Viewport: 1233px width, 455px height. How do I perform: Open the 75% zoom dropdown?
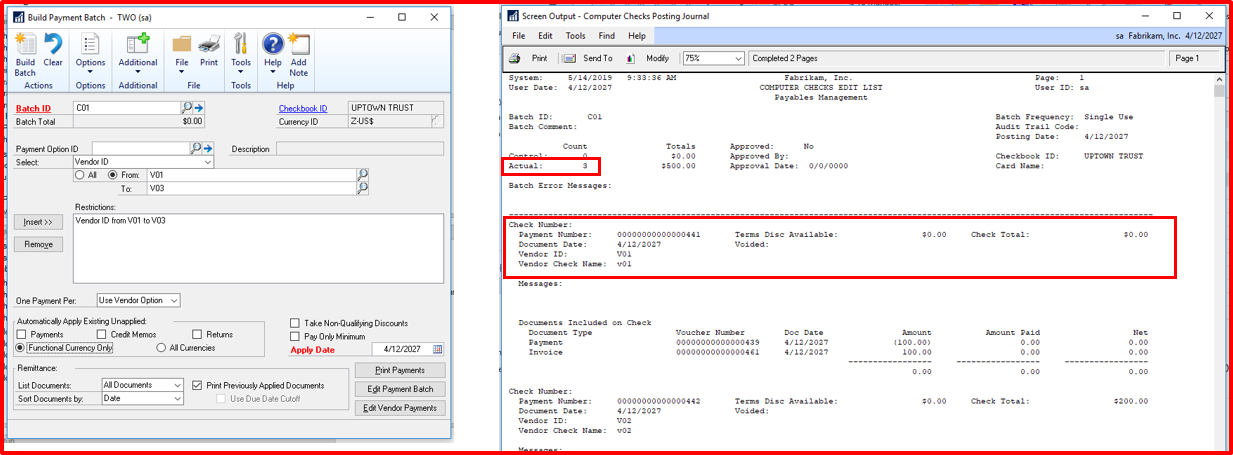738,59
